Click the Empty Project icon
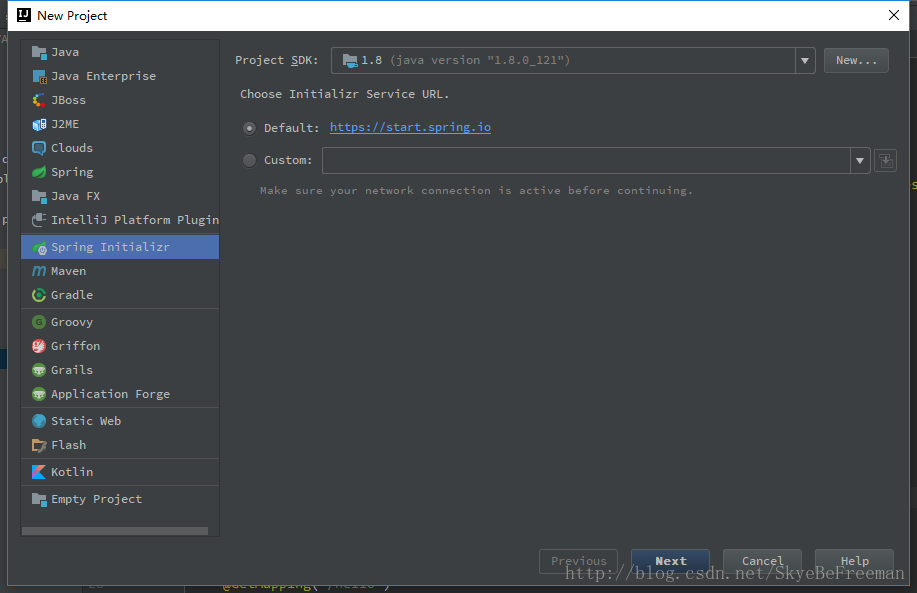 coord(39,499)
